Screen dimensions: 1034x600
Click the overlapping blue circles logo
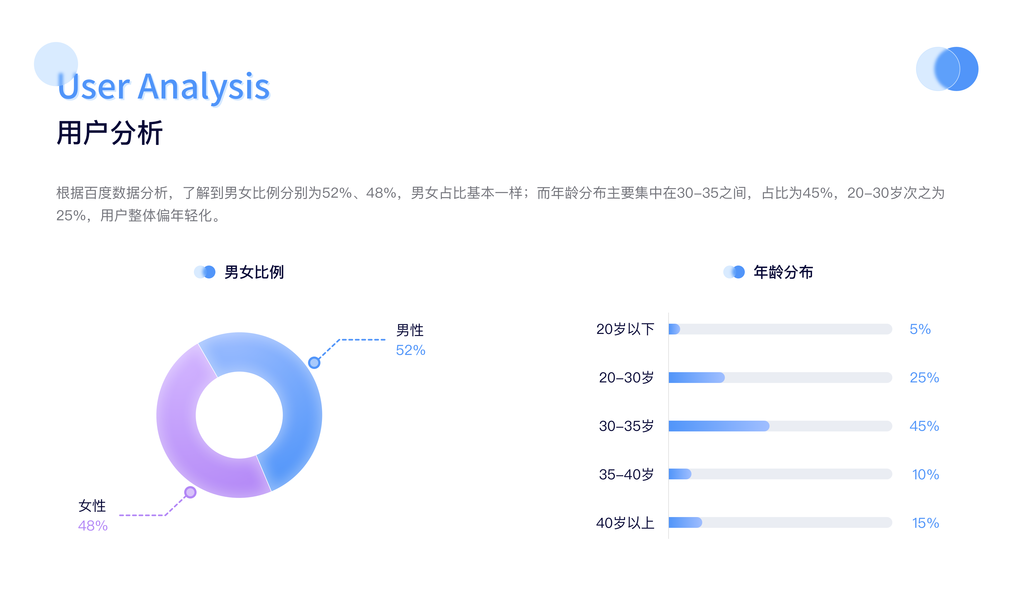point(946,69)
